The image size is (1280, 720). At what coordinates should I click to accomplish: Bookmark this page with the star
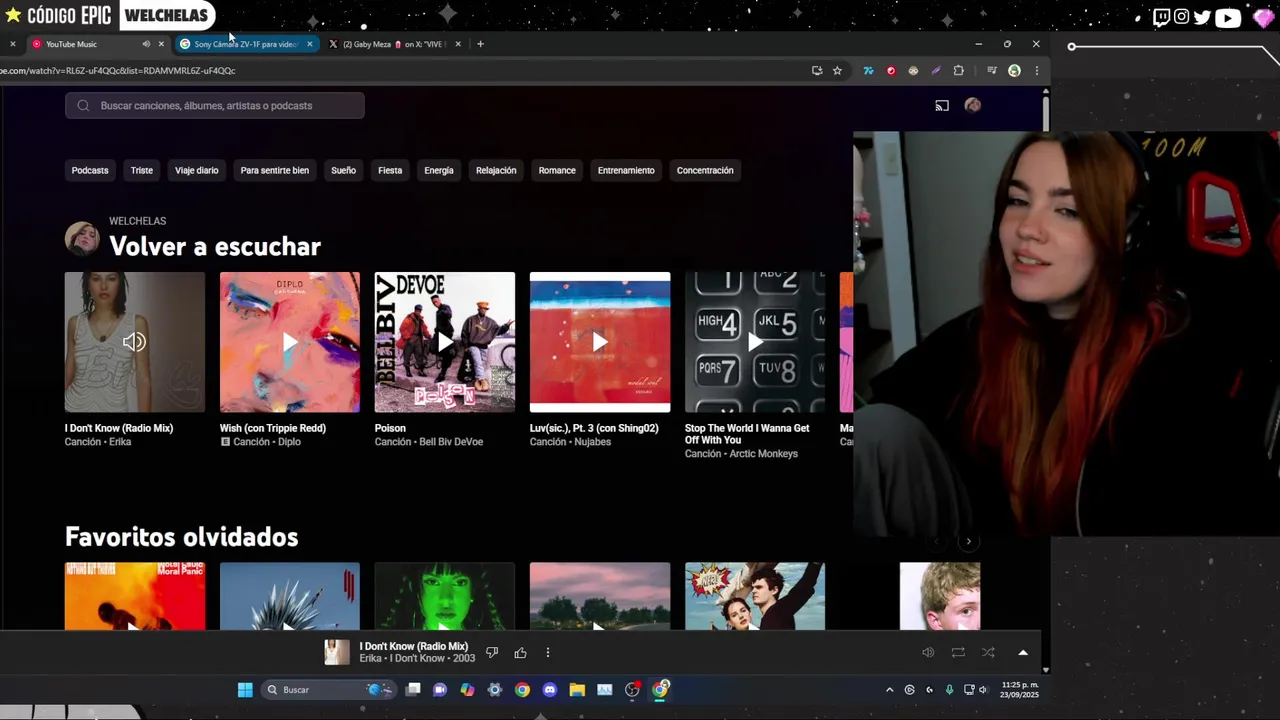tap(837, 70)
